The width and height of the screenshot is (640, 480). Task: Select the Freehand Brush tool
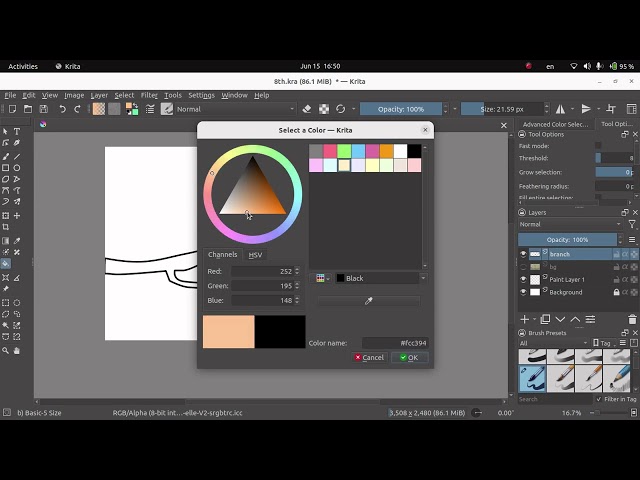tap(5, 156)
